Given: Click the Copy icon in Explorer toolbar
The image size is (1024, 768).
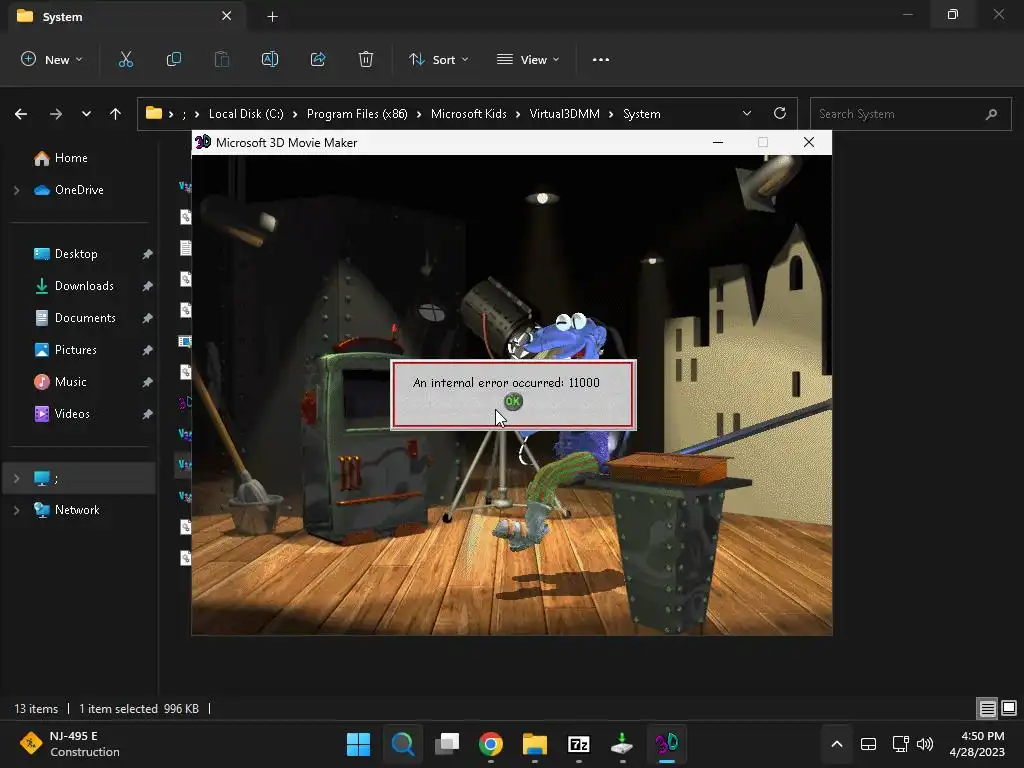Looking at the screenshot, I should 174,60.
